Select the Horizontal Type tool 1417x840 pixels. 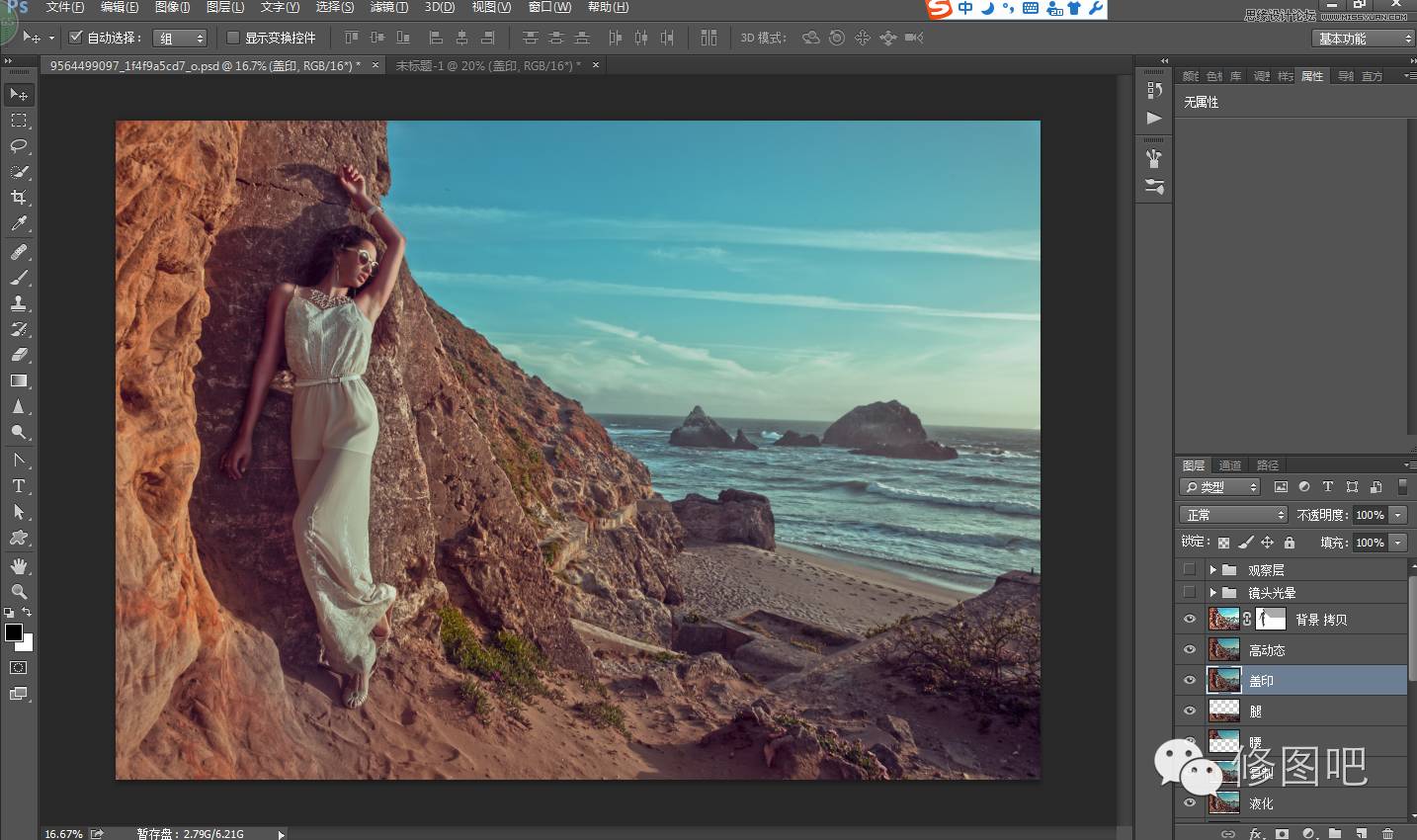click(19, 486)
